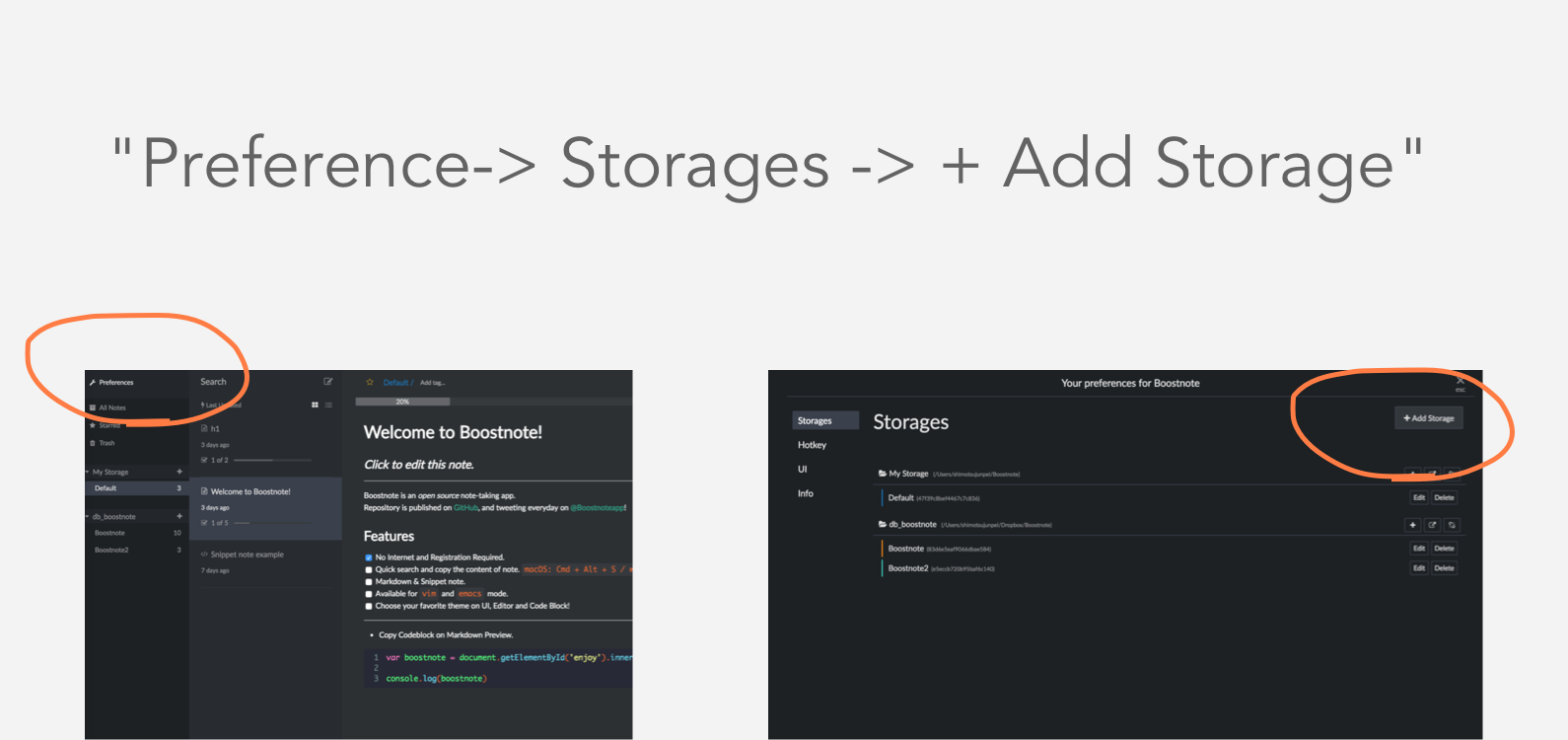Pick the teal color bar of Boostnote2 folder
This screenshot has width=1568, height=740.
pyautogui.click(x=883, y=568)
